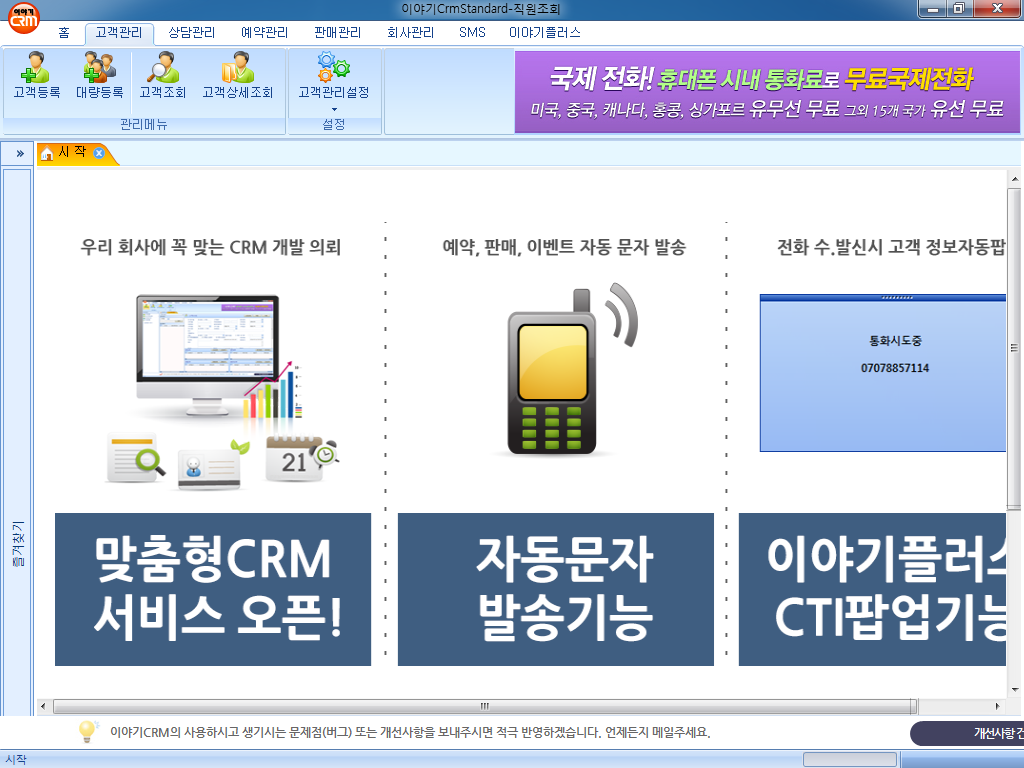Switch to the 상담관리 tab
1024x768 pixels.
[191, 33]
